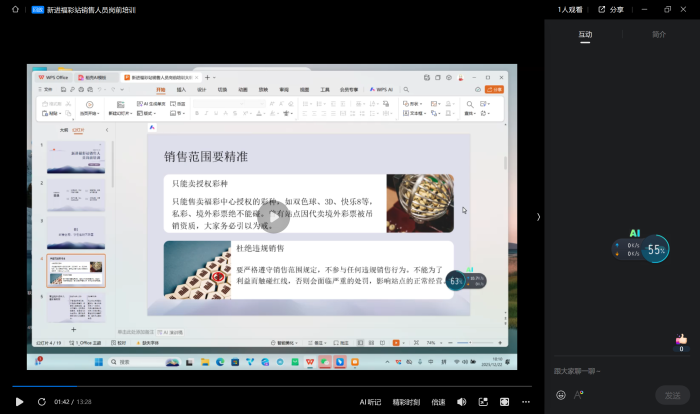The width and height of the screenshot is (700, 414).
Task: Click the WPS ribbon search magnifier
Action: coord(406,90)
